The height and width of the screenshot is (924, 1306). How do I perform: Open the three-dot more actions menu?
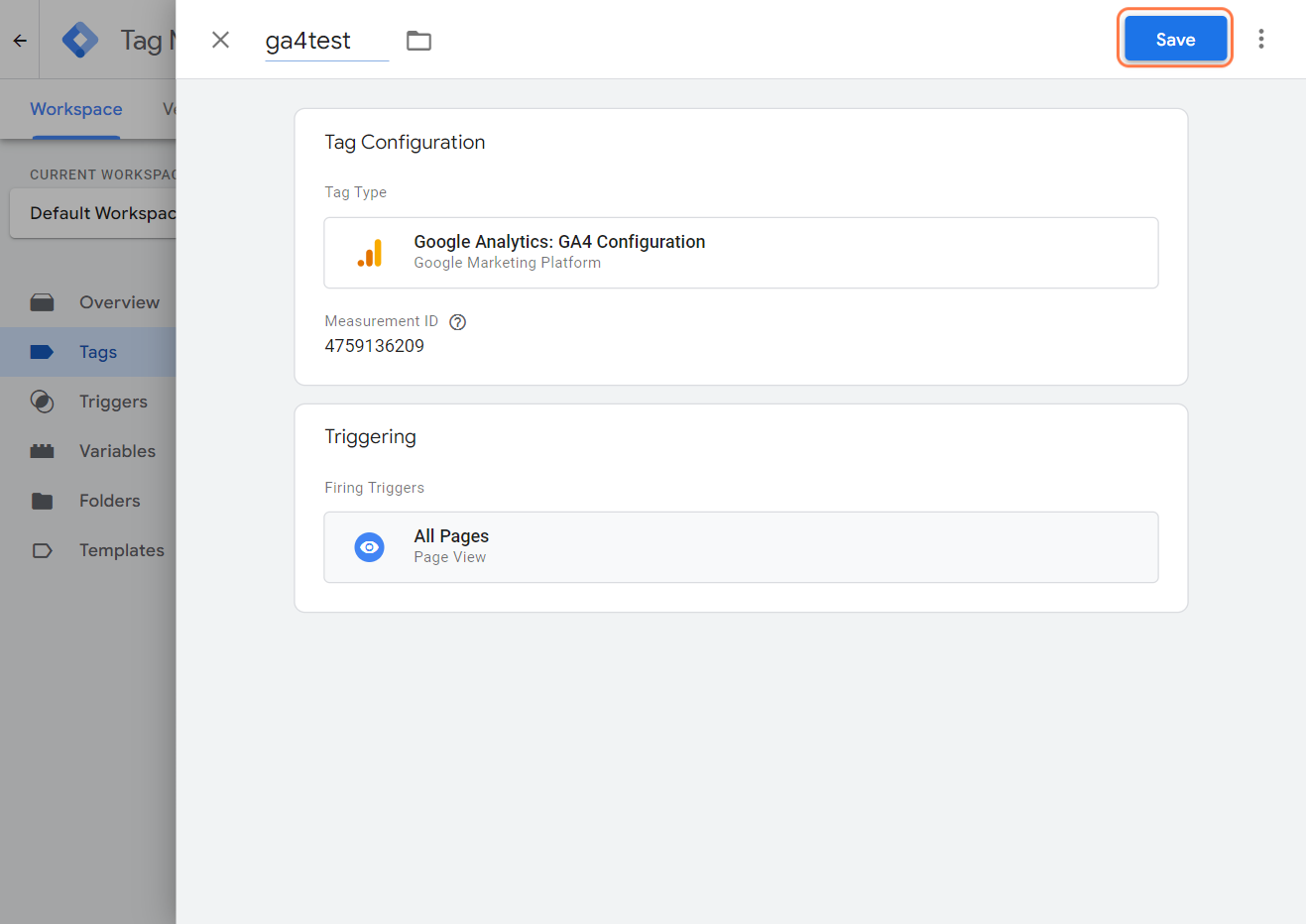coord(1260,39)
